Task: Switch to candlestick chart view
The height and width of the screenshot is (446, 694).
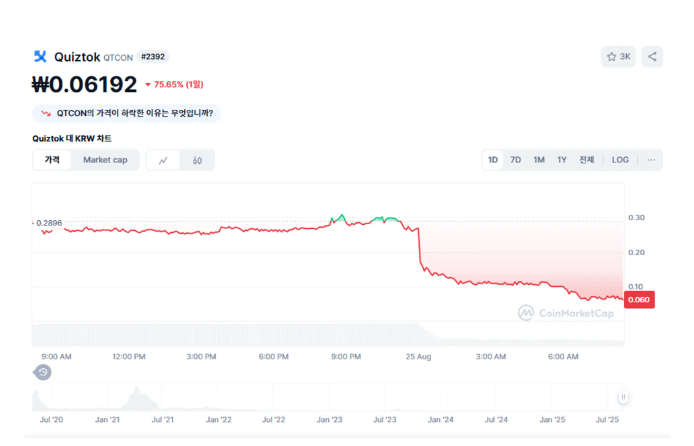Action: [198, 160]
